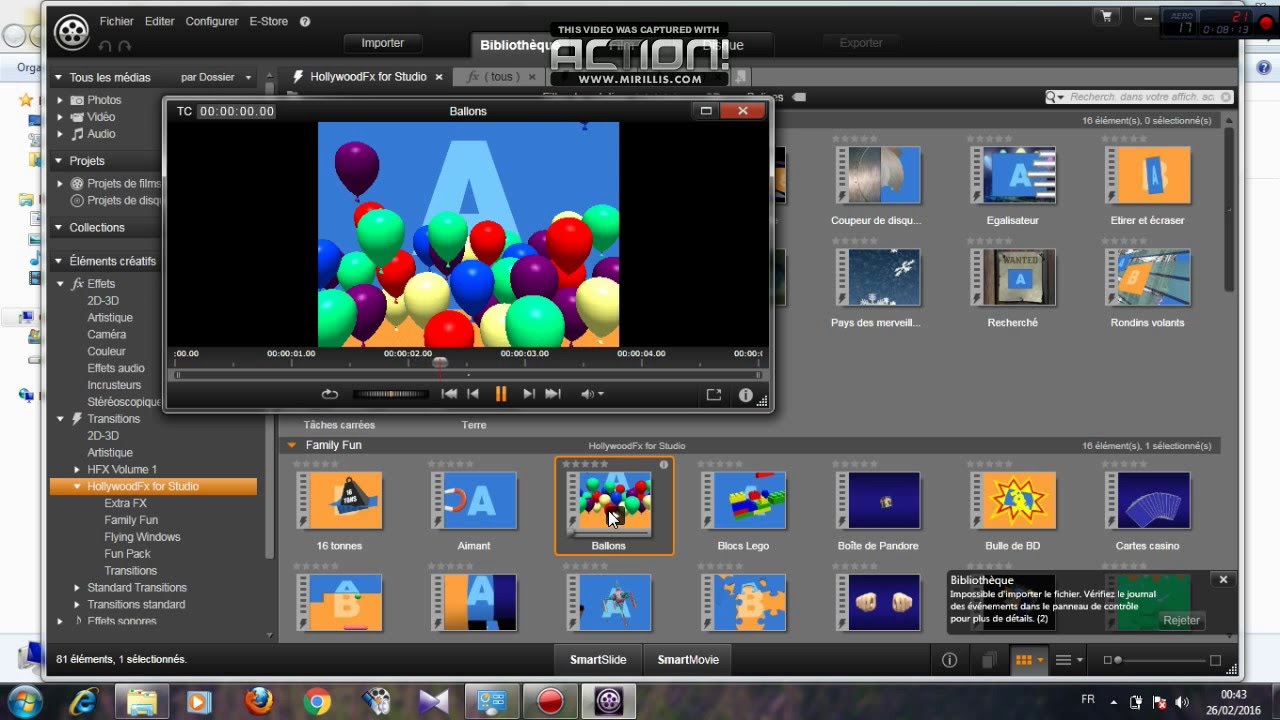Step forward one frame in preview
Screen dimensions: 1280x720
click(528, 394)
